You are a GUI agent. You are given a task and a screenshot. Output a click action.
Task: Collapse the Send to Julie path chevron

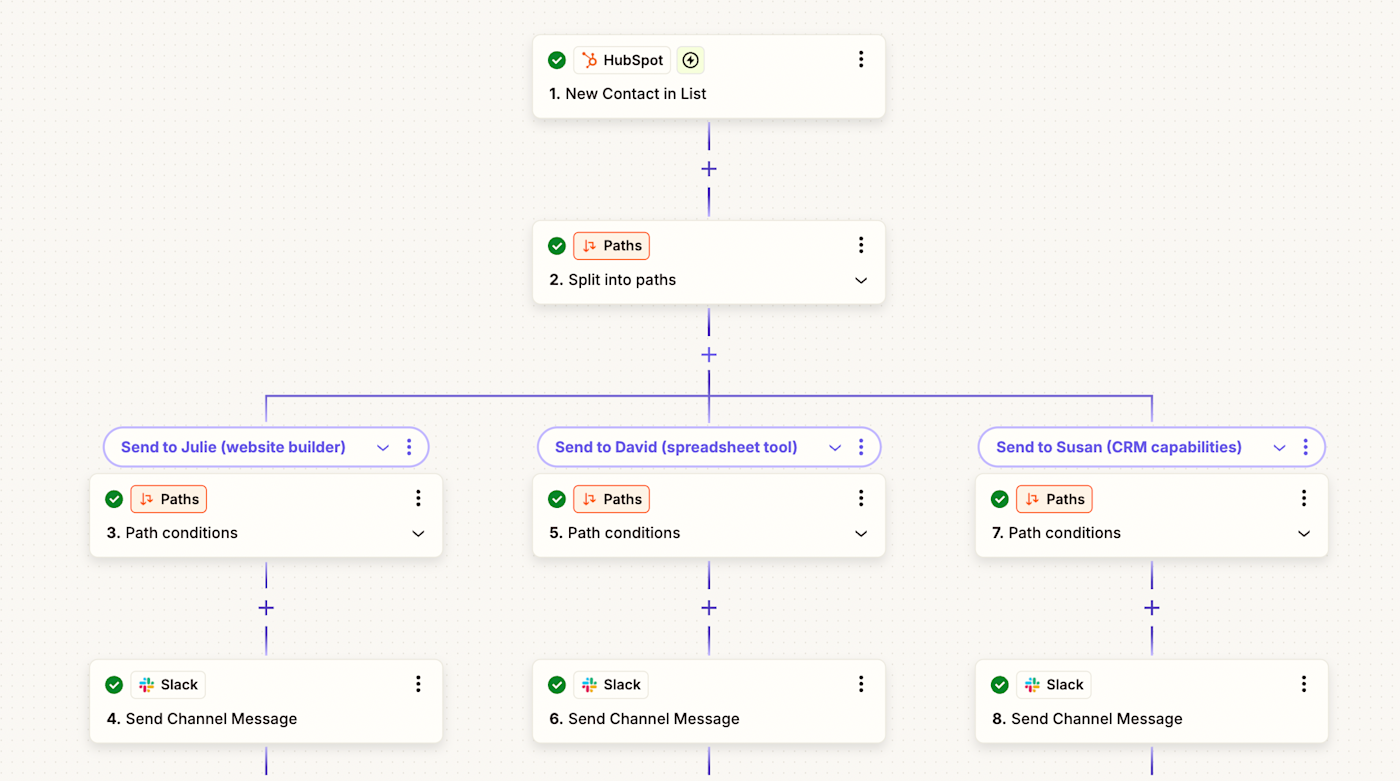pyautogui.click(x=383, y=448)
